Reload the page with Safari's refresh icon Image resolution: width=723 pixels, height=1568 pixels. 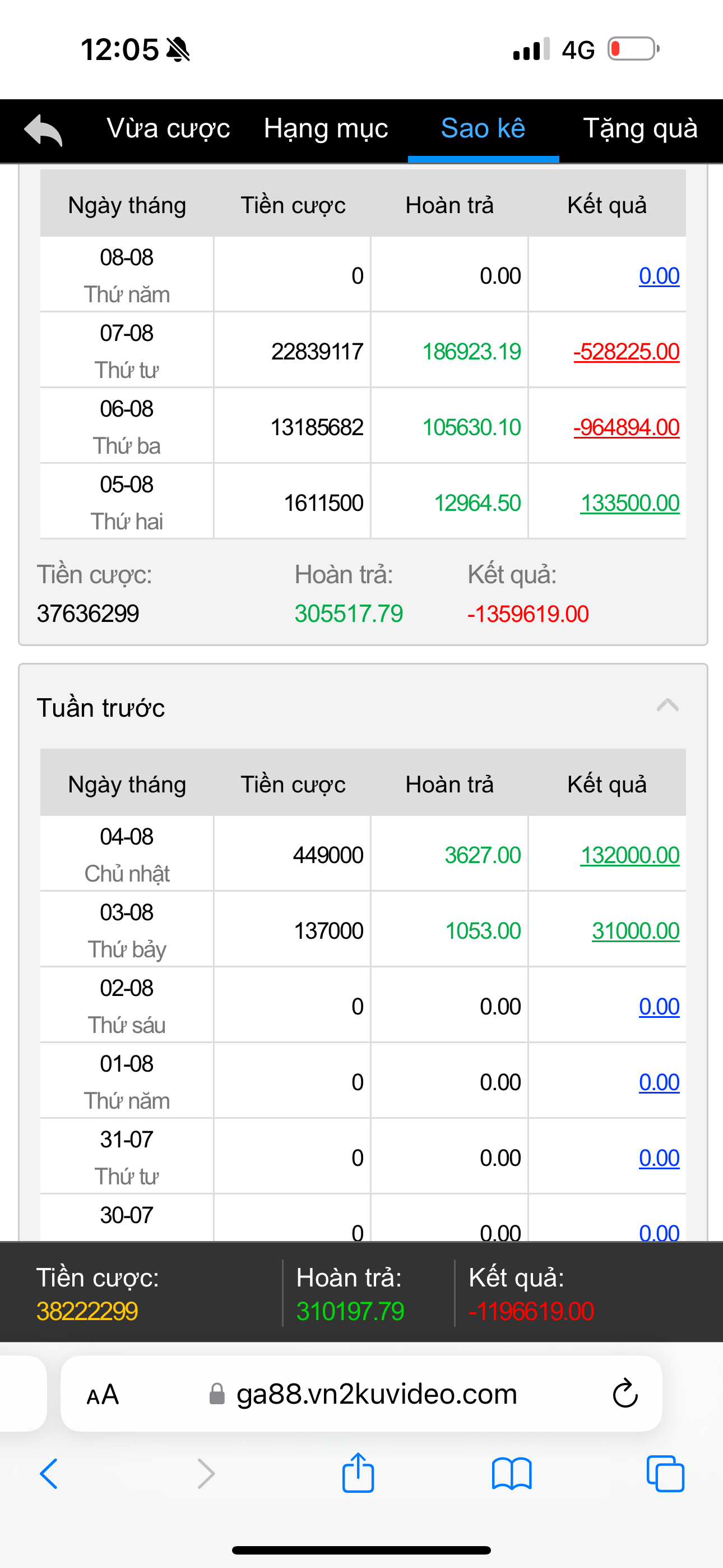pos(624,1393)
